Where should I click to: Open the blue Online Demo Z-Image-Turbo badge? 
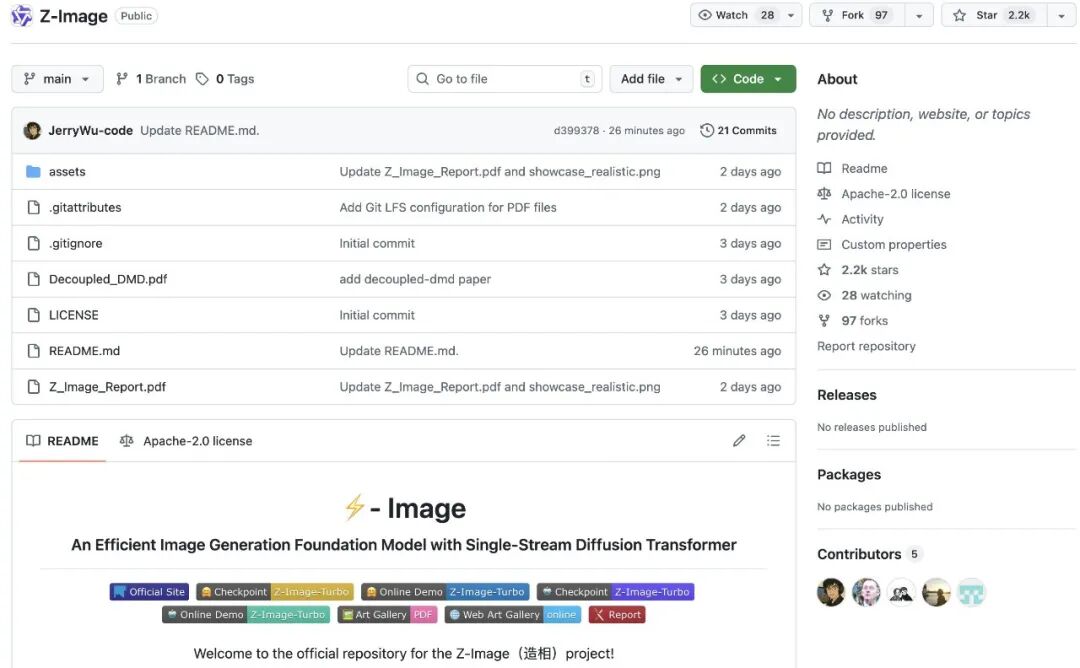tap(445, 592)
